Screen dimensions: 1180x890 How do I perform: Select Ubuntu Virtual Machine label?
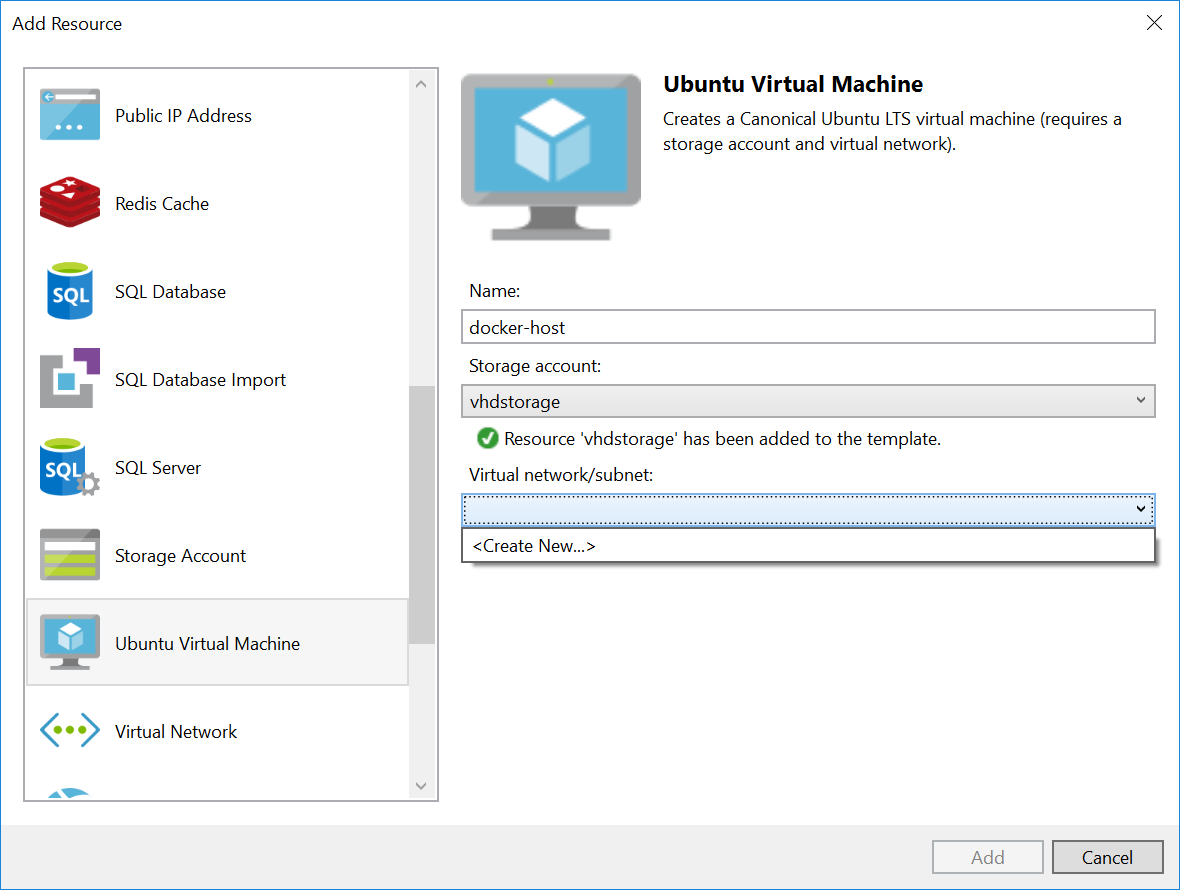pyautogui.click(x=207, y=644)
